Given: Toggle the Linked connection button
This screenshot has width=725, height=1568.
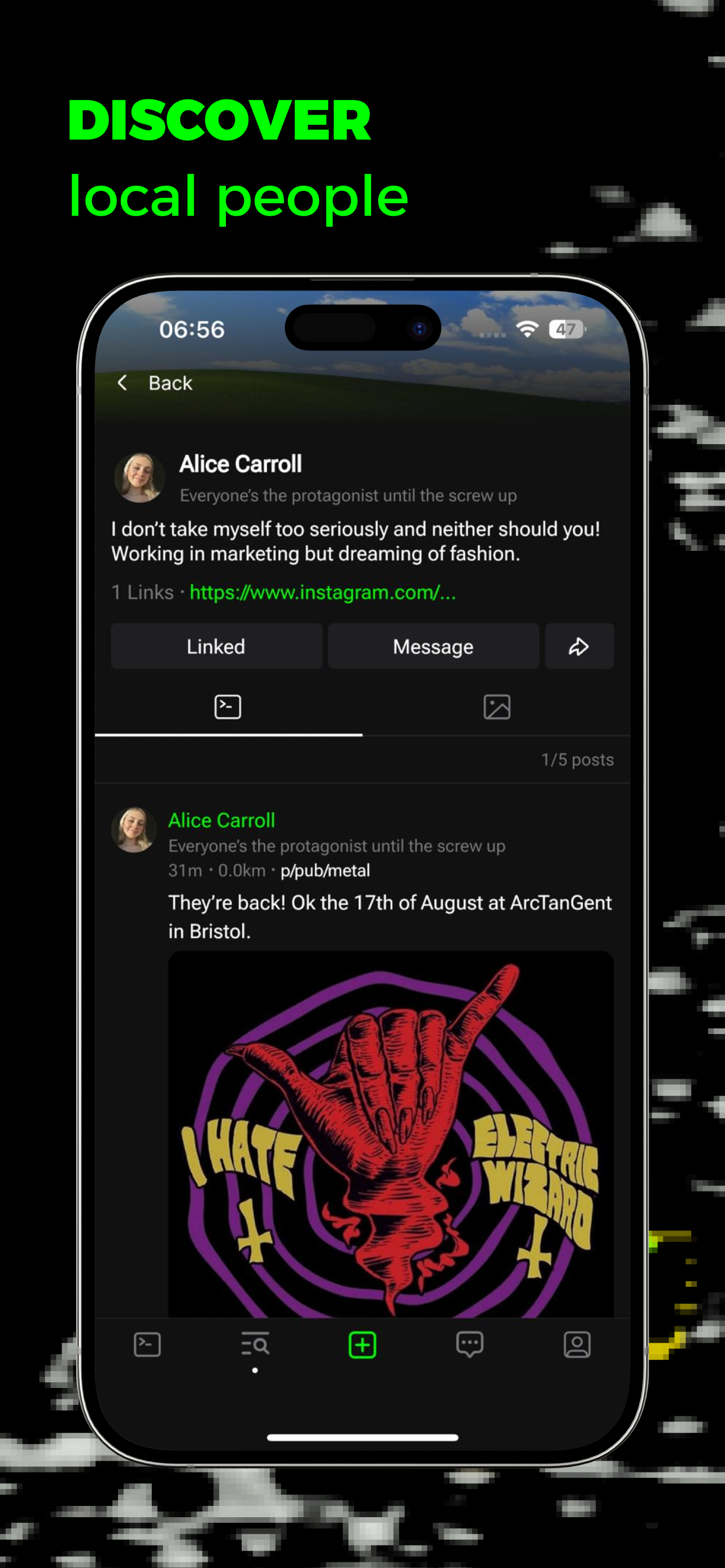Looking at the screenshot, I should coord(216,646).
